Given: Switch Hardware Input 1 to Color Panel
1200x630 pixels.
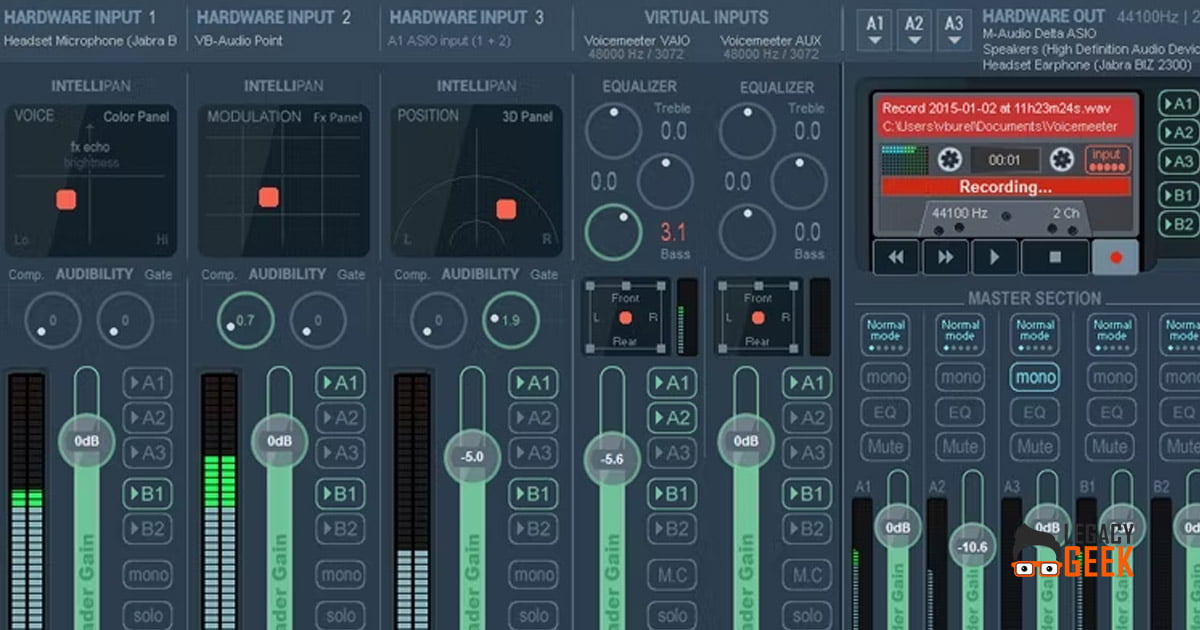Looking at the screenshot, I should 136,117.
